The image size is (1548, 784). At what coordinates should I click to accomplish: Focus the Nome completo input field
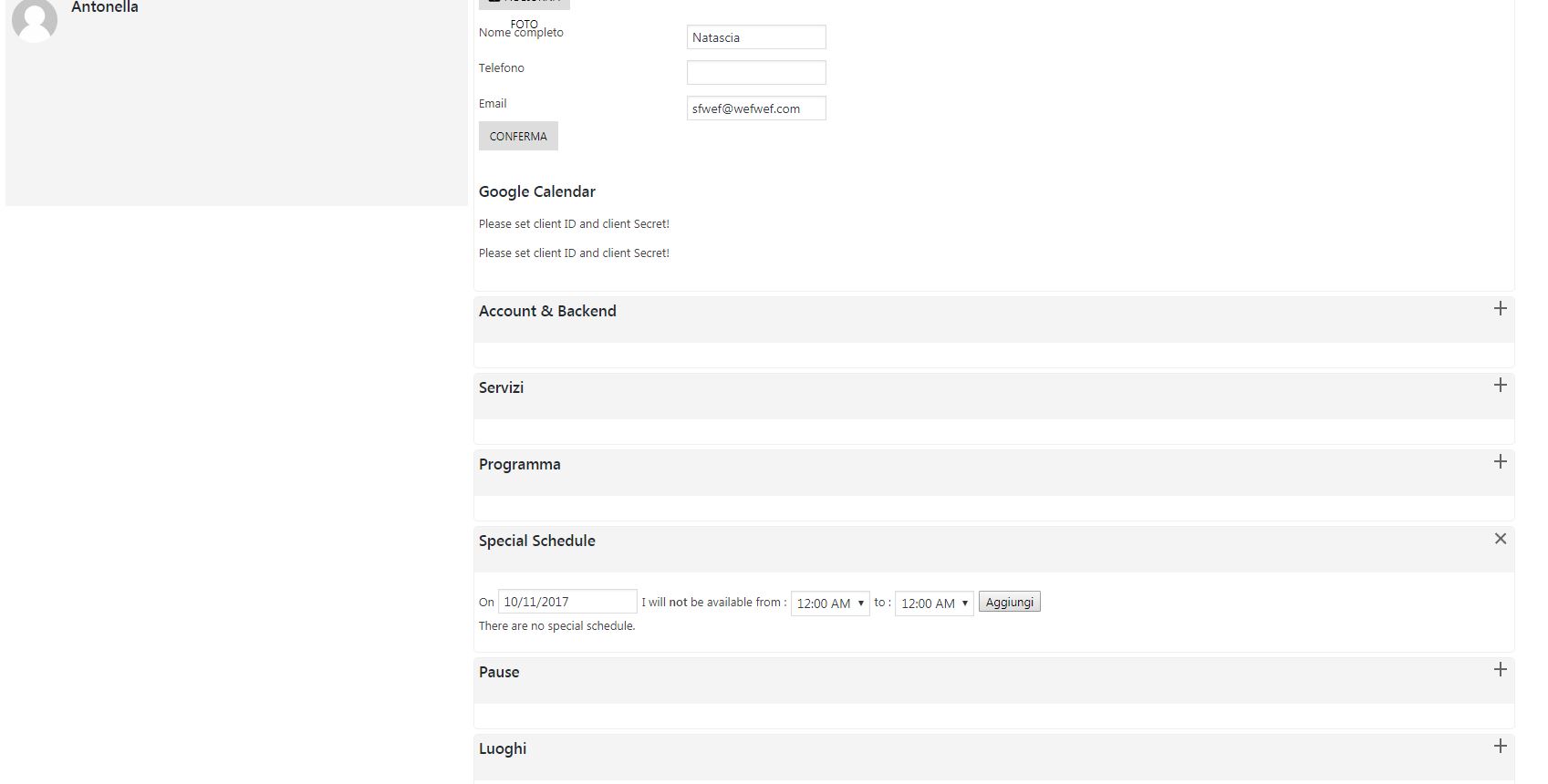tap(756, 37)
